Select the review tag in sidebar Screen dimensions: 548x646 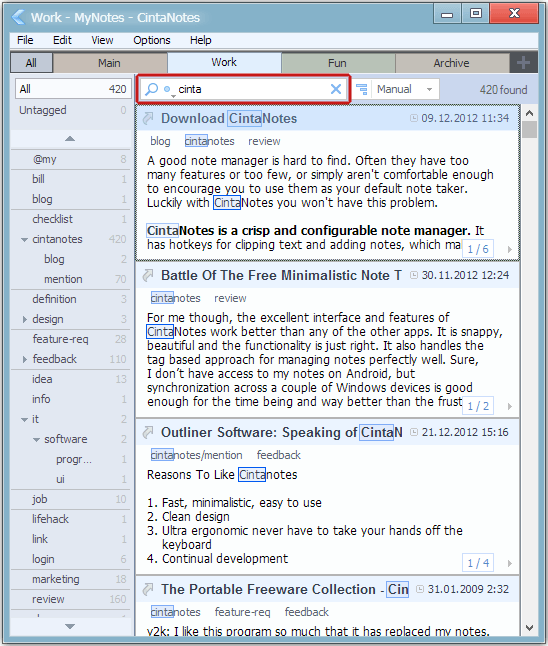[71, 599]
